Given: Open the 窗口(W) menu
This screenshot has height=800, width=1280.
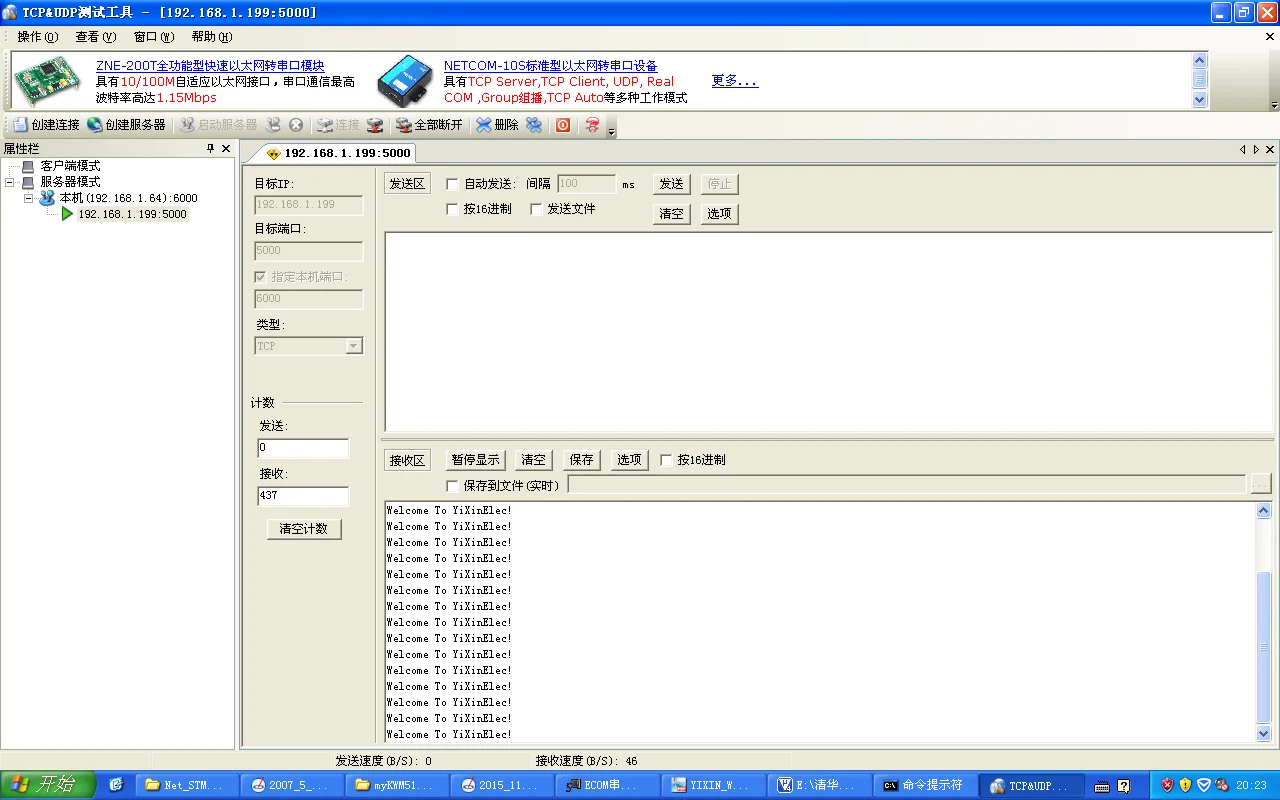Looking at the screenshot, I should coord(154,37).
